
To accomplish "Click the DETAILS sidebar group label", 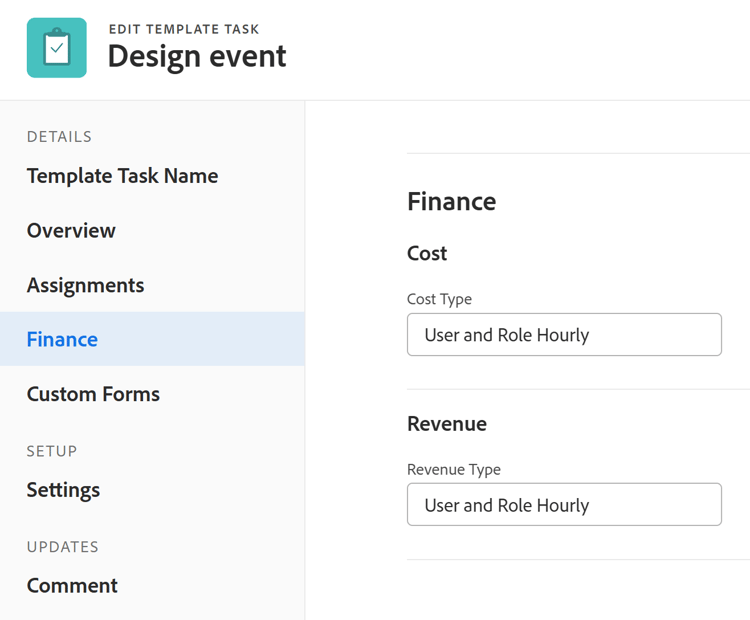I will pos(59,137).
